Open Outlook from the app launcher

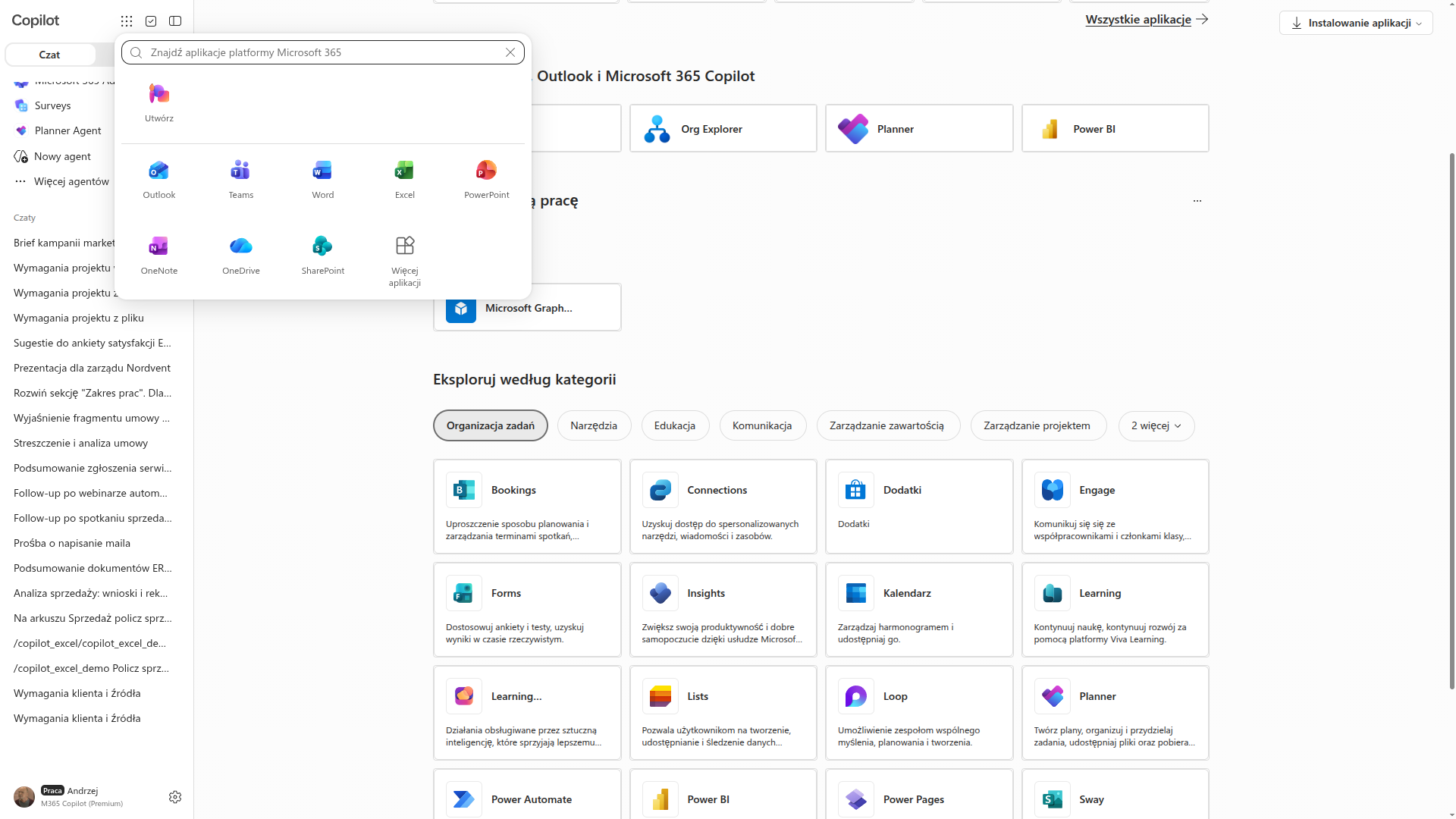[x=159, y=180]
